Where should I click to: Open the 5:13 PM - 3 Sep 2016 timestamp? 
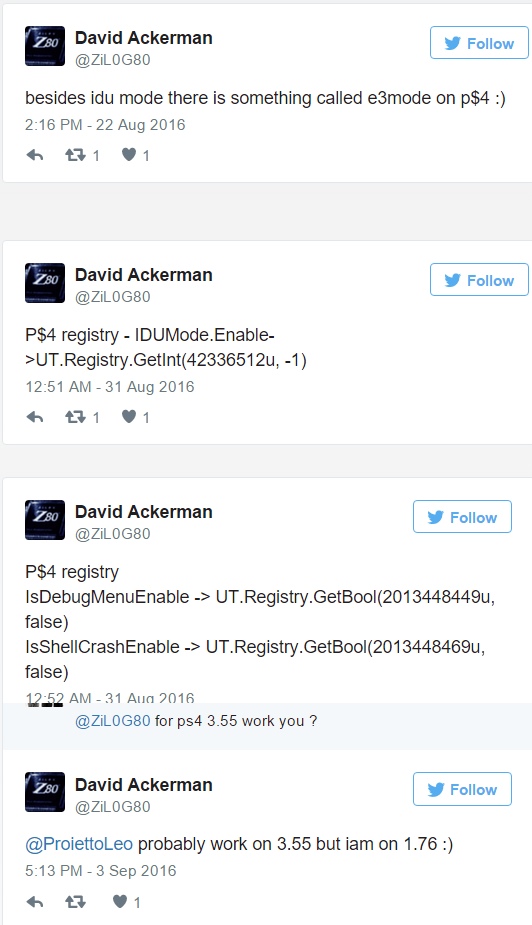[100, 871]
